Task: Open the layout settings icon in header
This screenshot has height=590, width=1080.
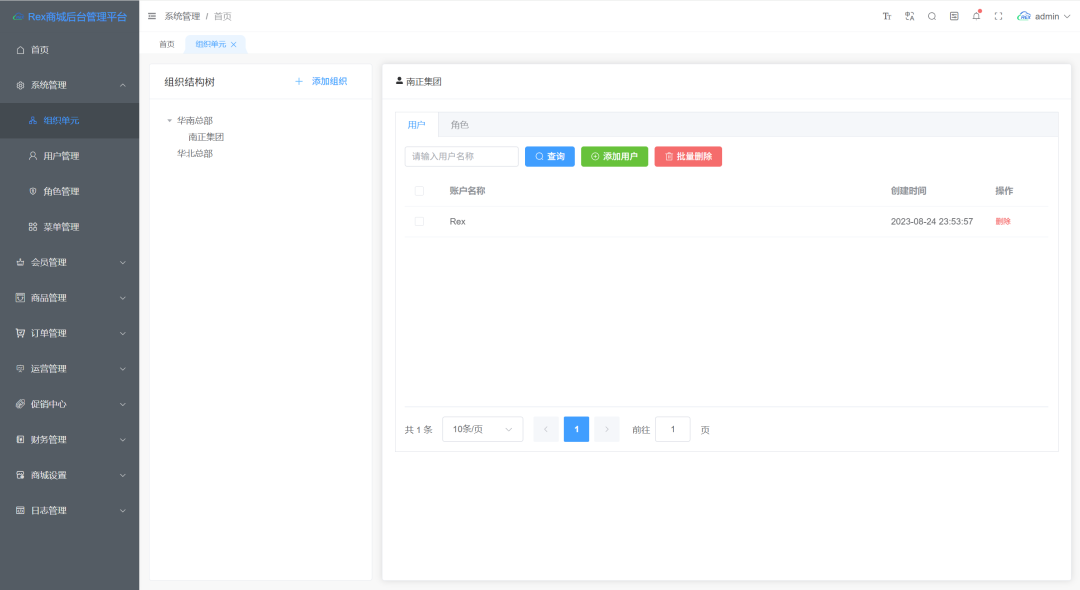Action: coord(954,16)
